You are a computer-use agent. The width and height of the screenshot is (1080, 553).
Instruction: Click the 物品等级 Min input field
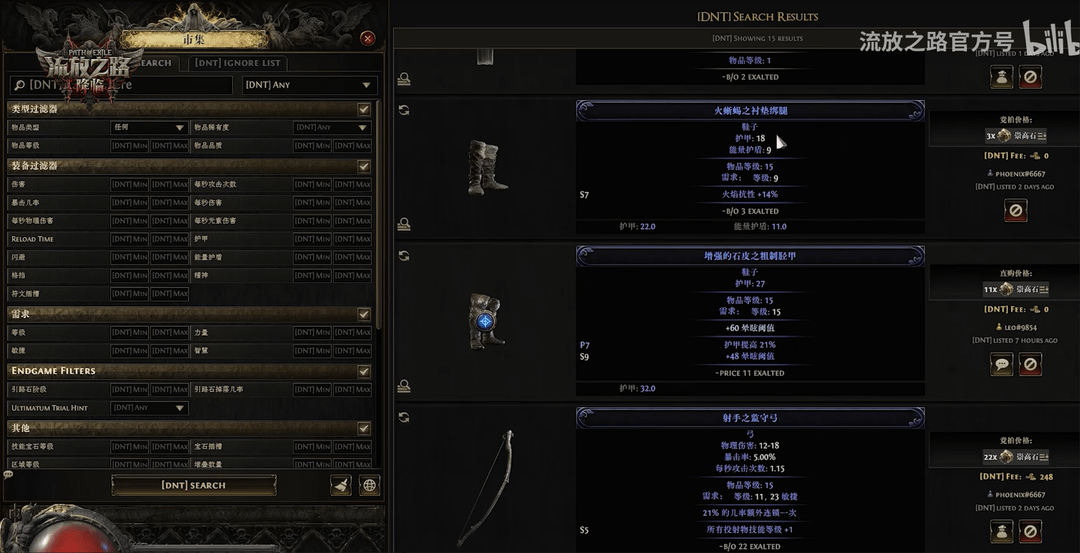pyautogui.click(x=129, y=146)
